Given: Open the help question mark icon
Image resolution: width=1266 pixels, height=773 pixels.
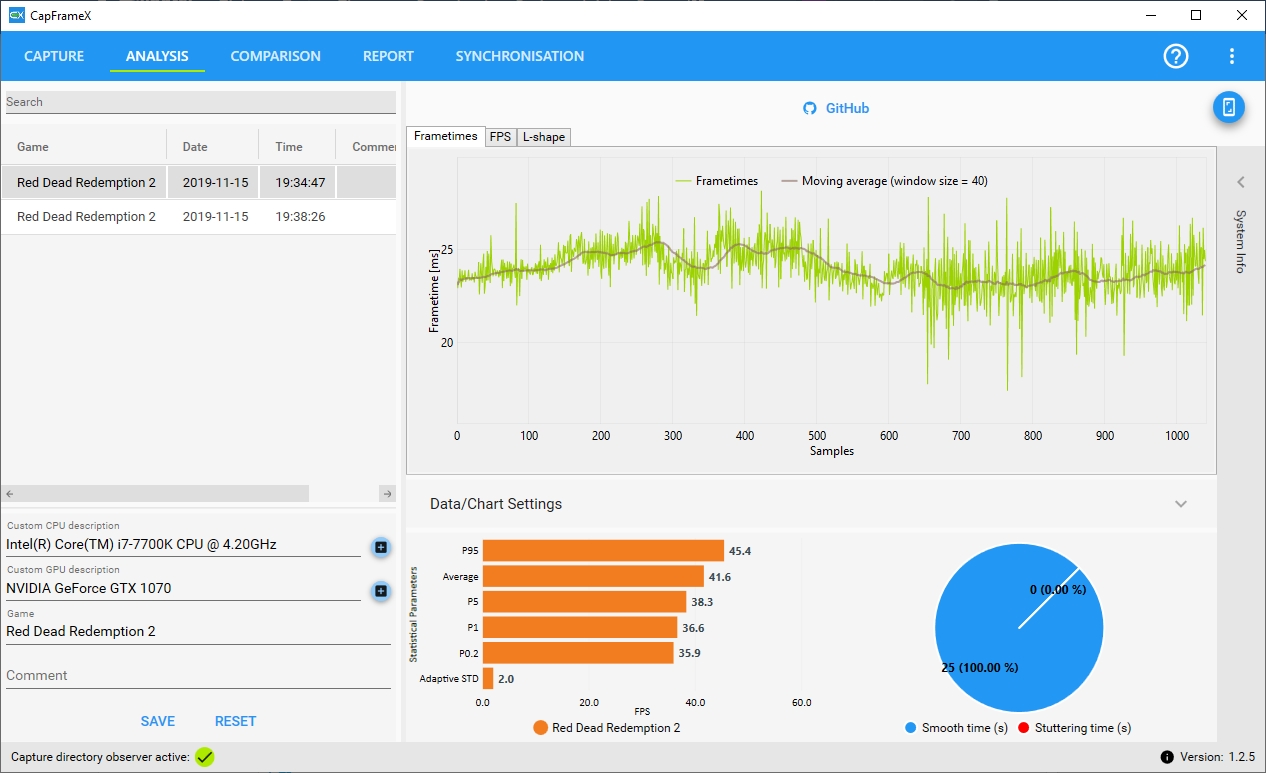Looking at the screenshot, I should coord(1176,56).
